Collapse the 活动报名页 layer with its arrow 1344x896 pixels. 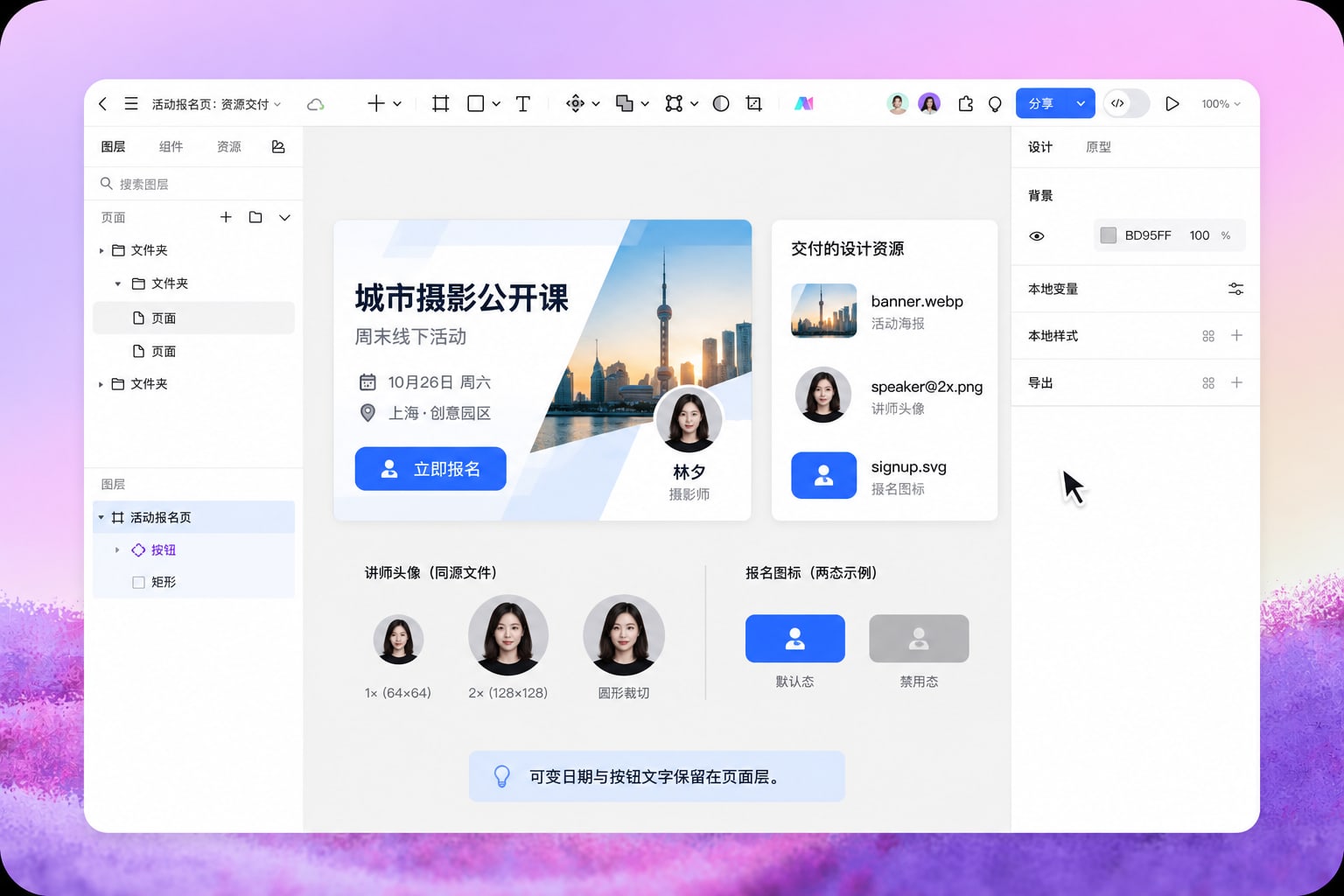tap(101, 517)
